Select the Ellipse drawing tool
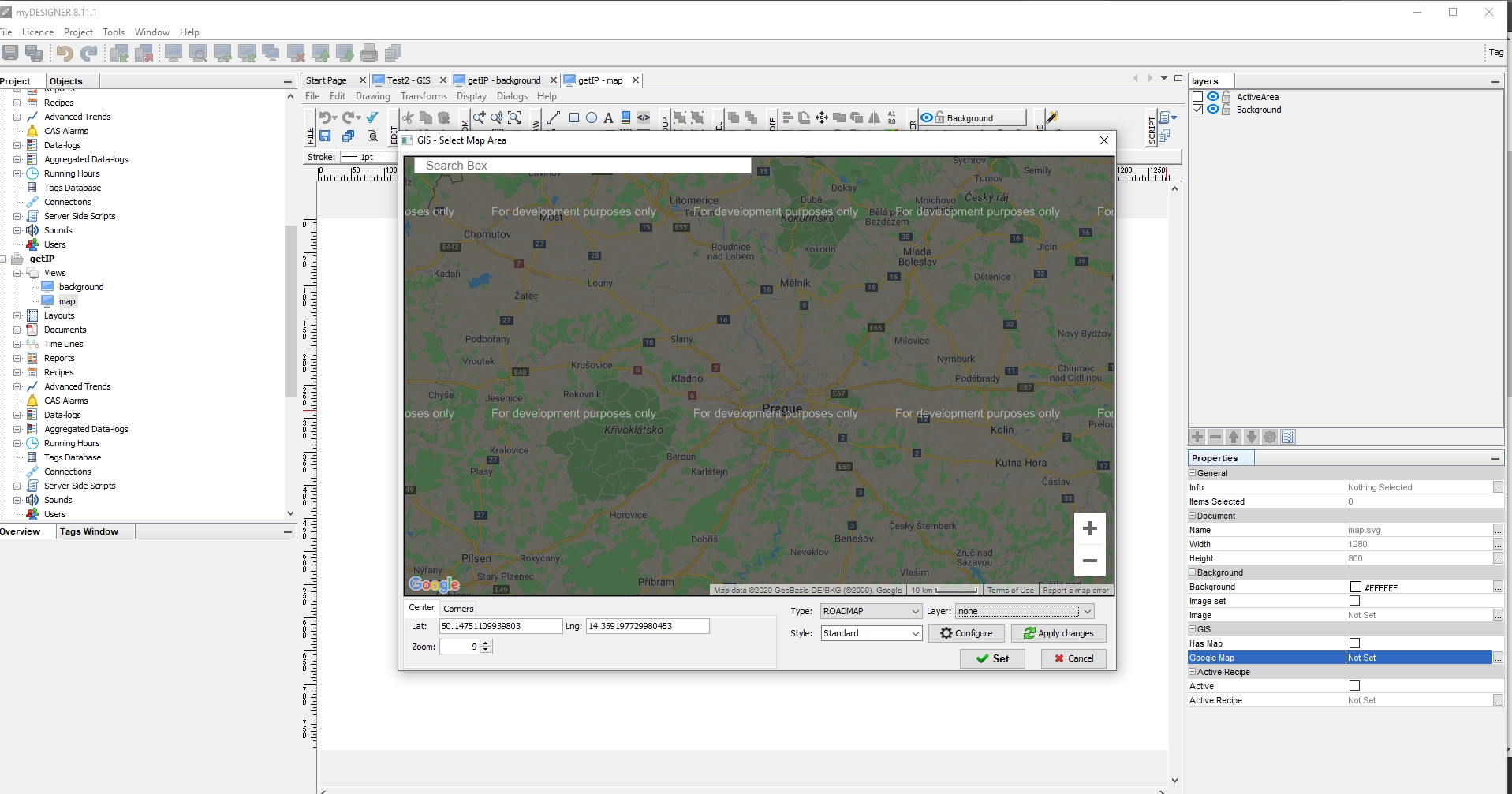This screenshot has width=1512, height=794. (x=592, y=117)
